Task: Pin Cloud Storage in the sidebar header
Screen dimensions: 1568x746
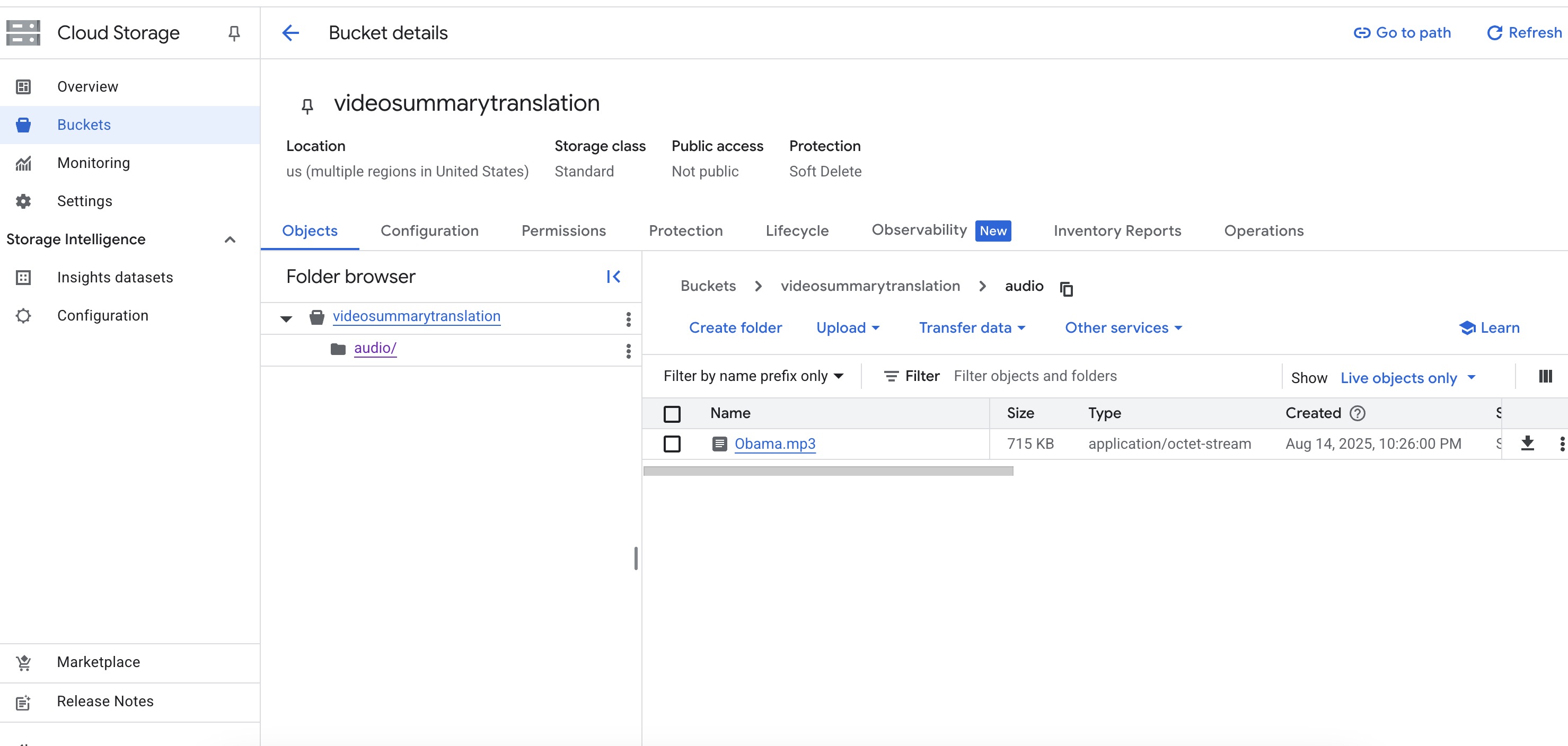Action: [x=234, y=33]
